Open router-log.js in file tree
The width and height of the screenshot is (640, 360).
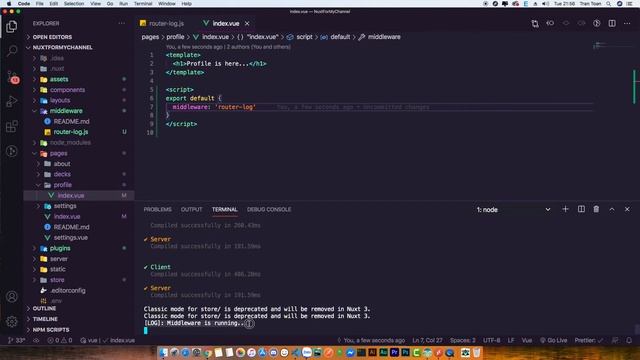71,132
